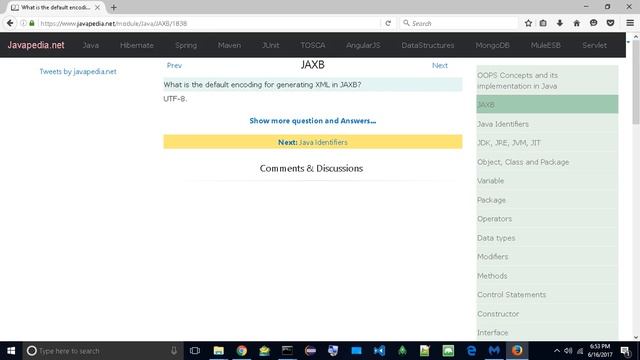Open the 'Data types' sidebar topic

[547, 238]
